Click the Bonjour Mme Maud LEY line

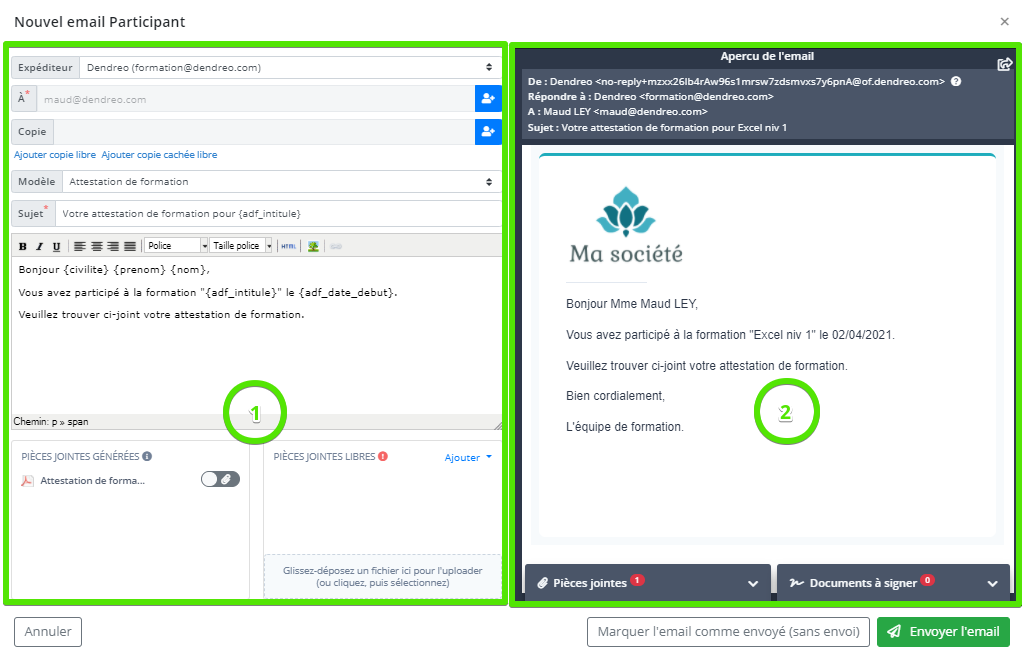[x=632, y=304]
